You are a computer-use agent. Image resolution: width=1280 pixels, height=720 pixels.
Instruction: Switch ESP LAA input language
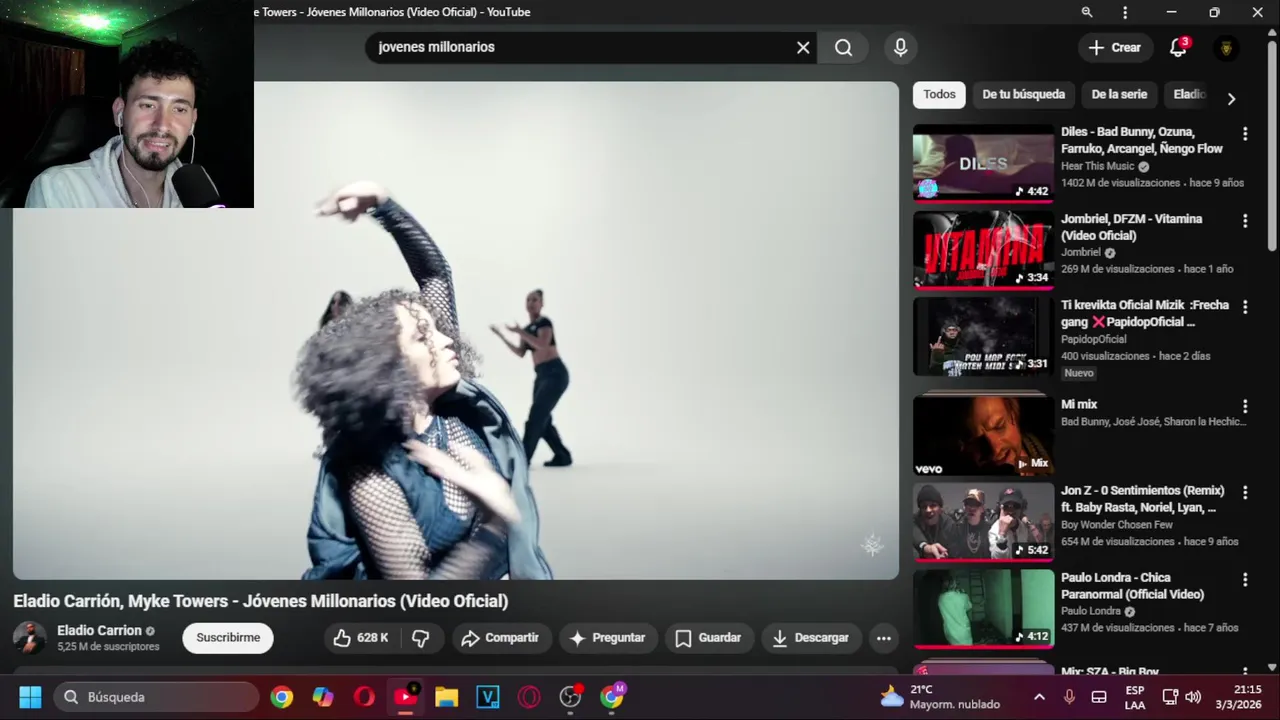pos(1135,697)
